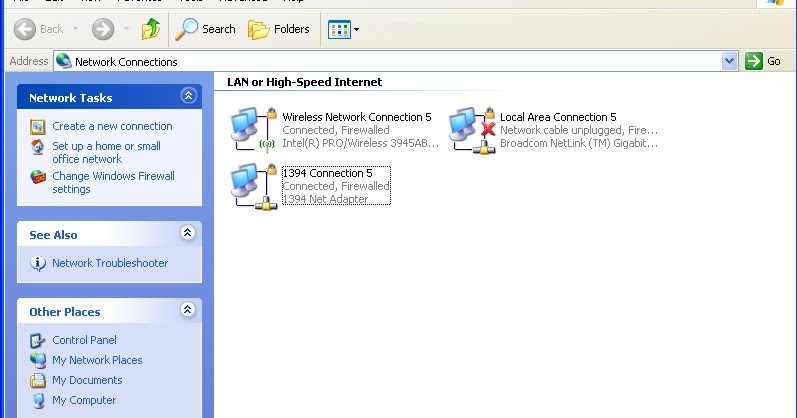Image resolution: width=797 pixels, height=418 pixels.
Task: Collapse the Network Tasks panel
Action: [x=188, y=96]
